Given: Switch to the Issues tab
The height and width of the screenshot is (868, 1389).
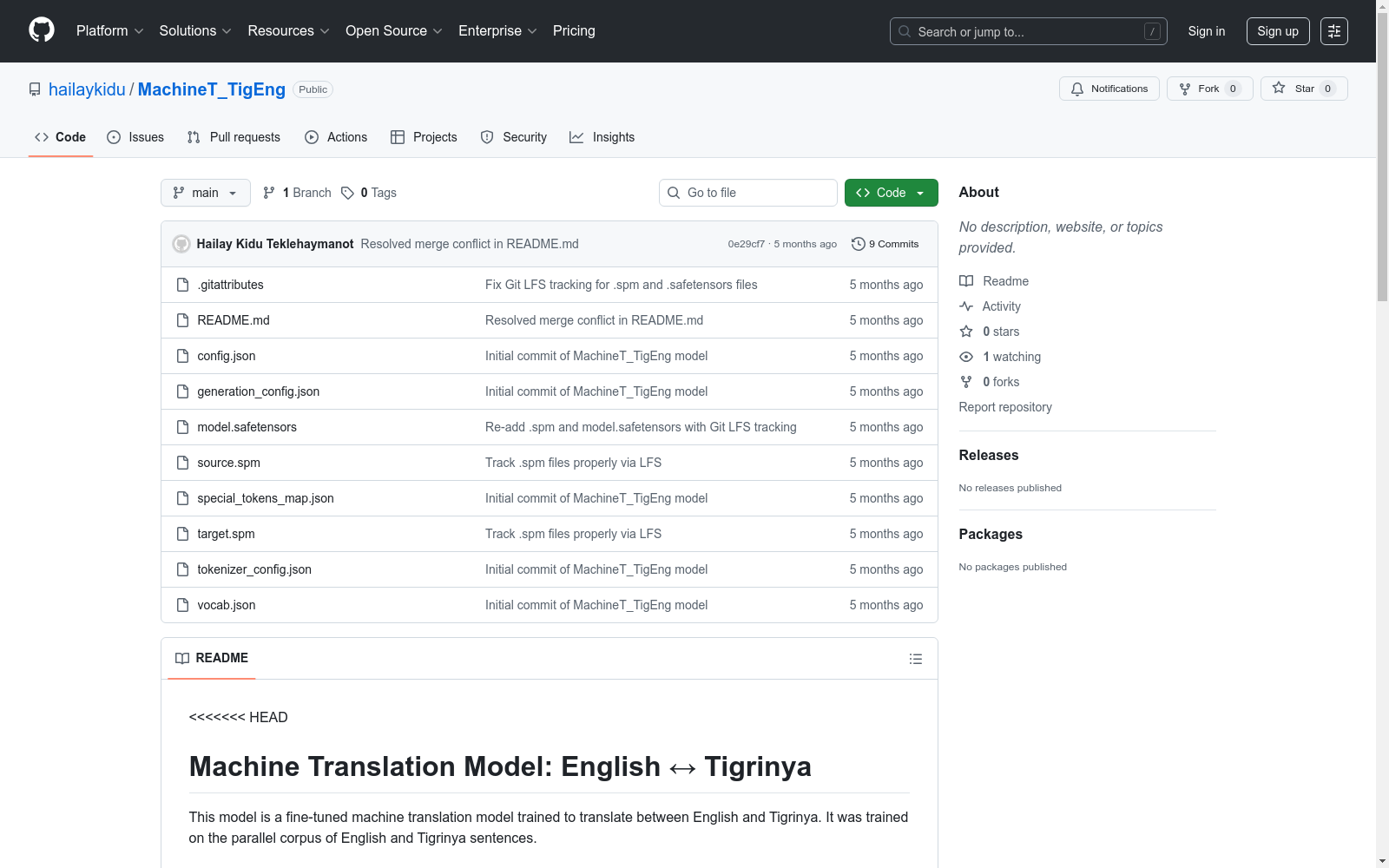Looking at the screenshot, I should 135,137.
